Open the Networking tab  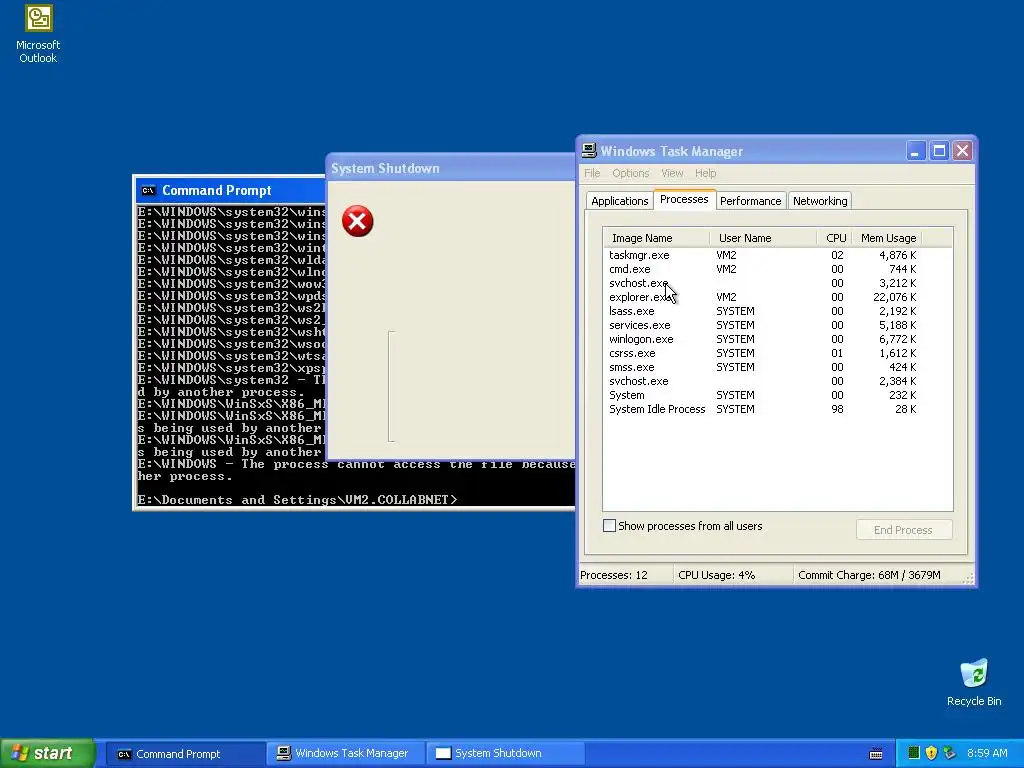(x=820, y=201)
